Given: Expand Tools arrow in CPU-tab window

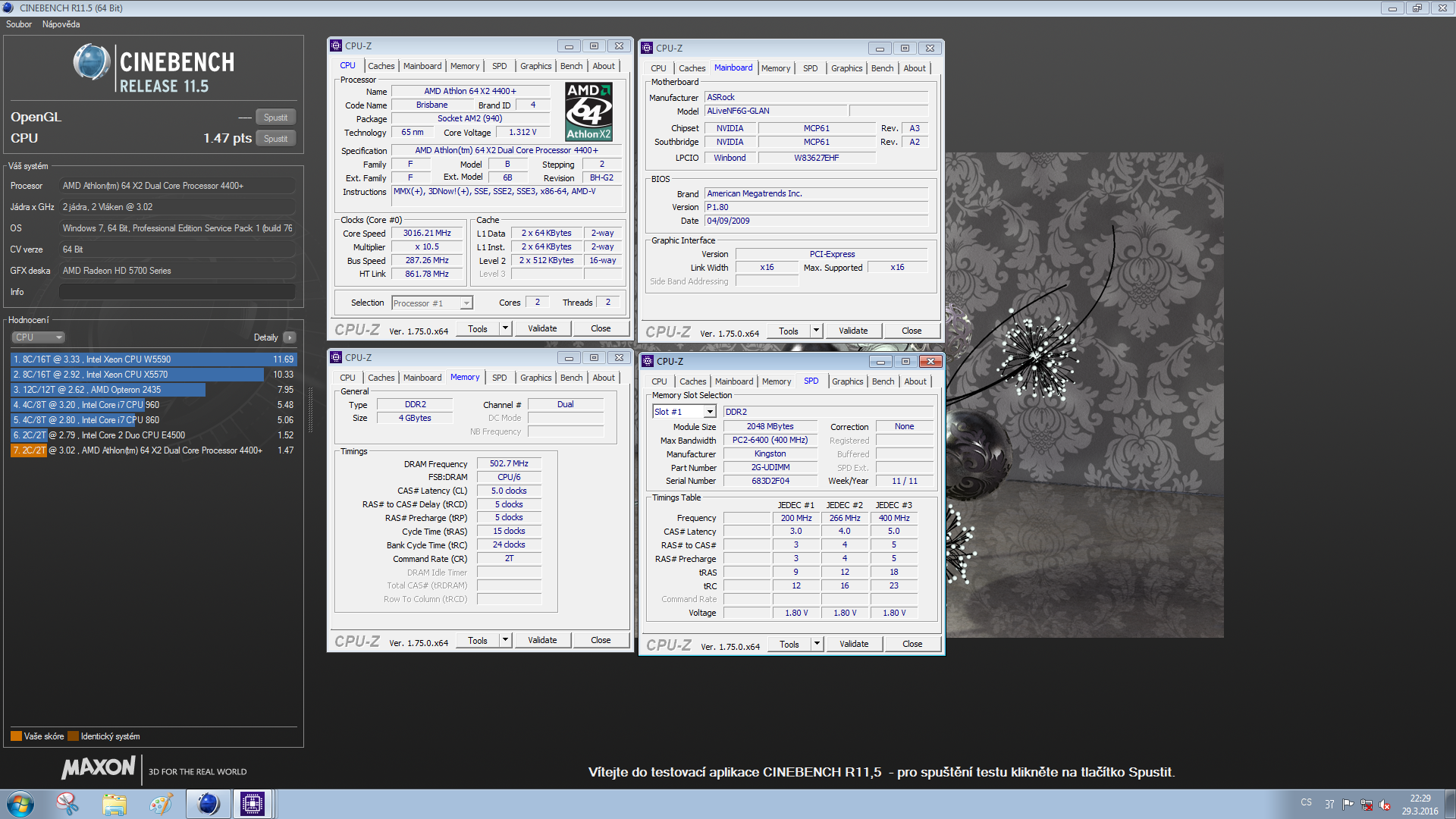Looking at the screenshot, I should pyautogui.click(x=505, y=328).
